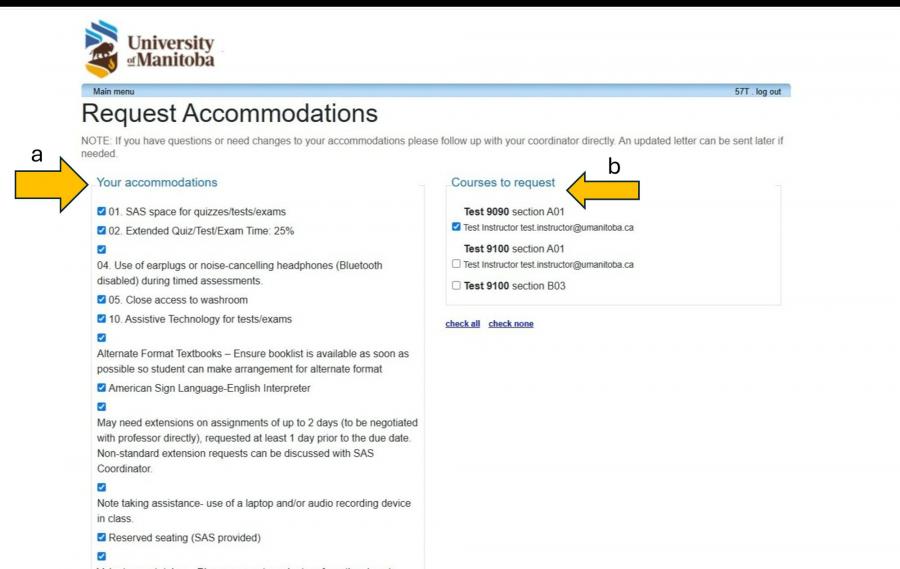Uncheck SAS space for quizzes/tests/exams

(102, 212)
